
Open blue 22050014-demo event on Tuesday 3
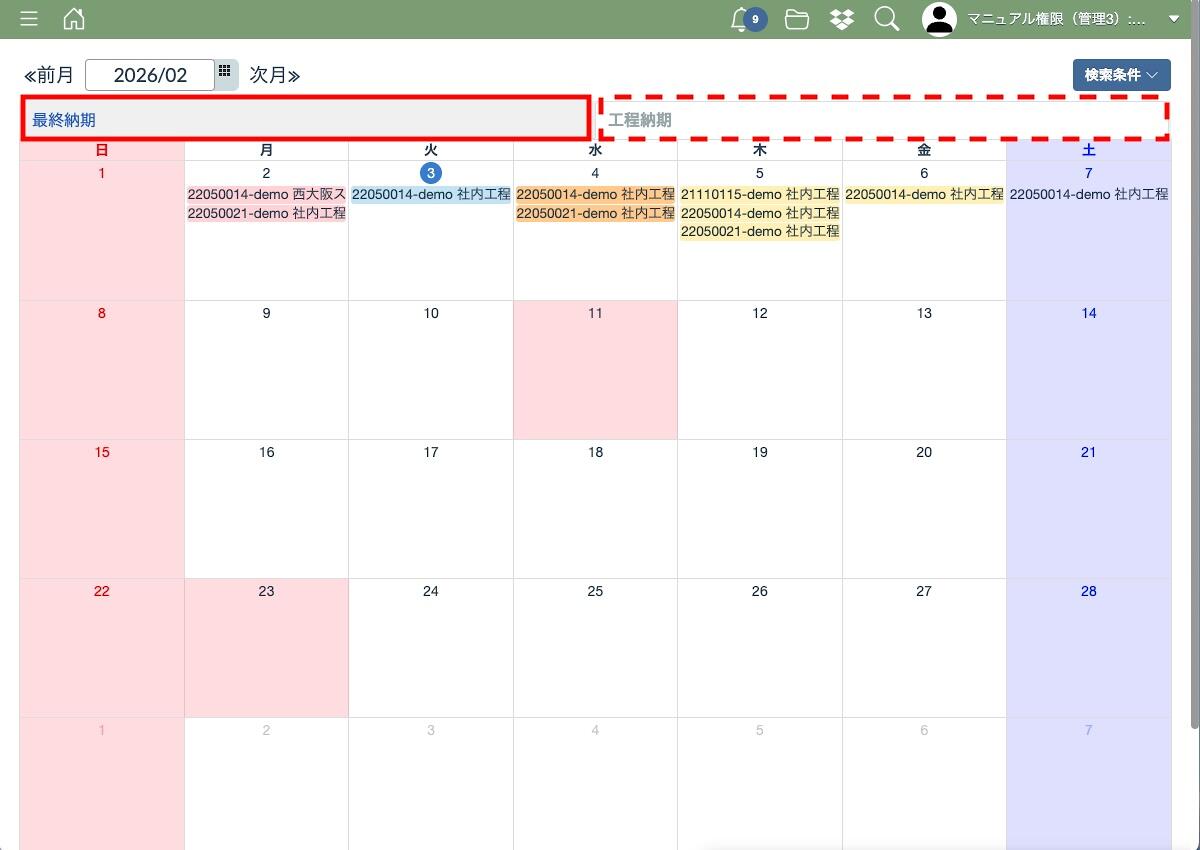431,194
